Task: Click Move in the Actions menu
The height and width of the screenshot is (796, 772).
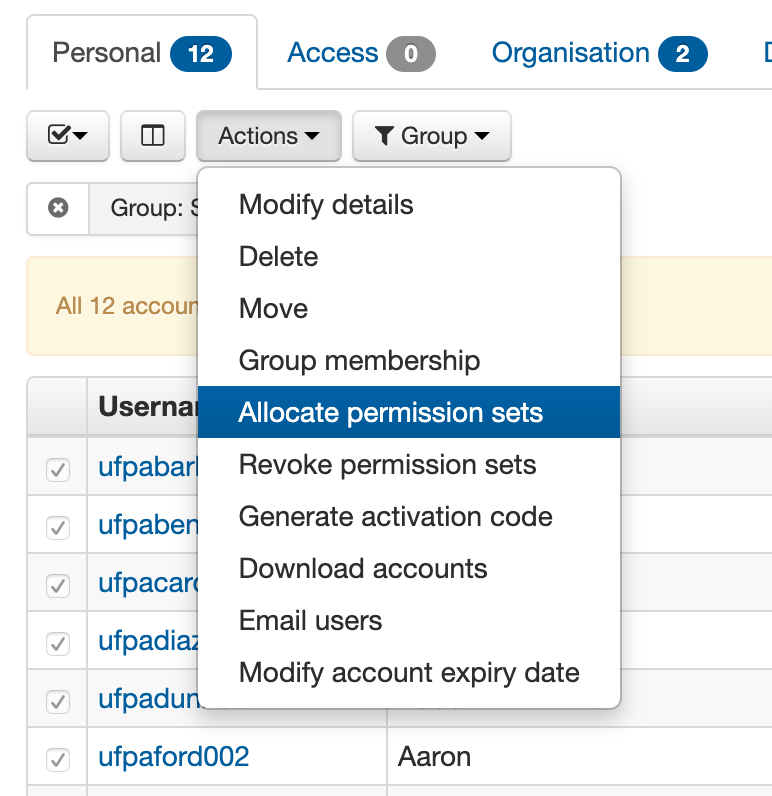Action: (274, 309)
